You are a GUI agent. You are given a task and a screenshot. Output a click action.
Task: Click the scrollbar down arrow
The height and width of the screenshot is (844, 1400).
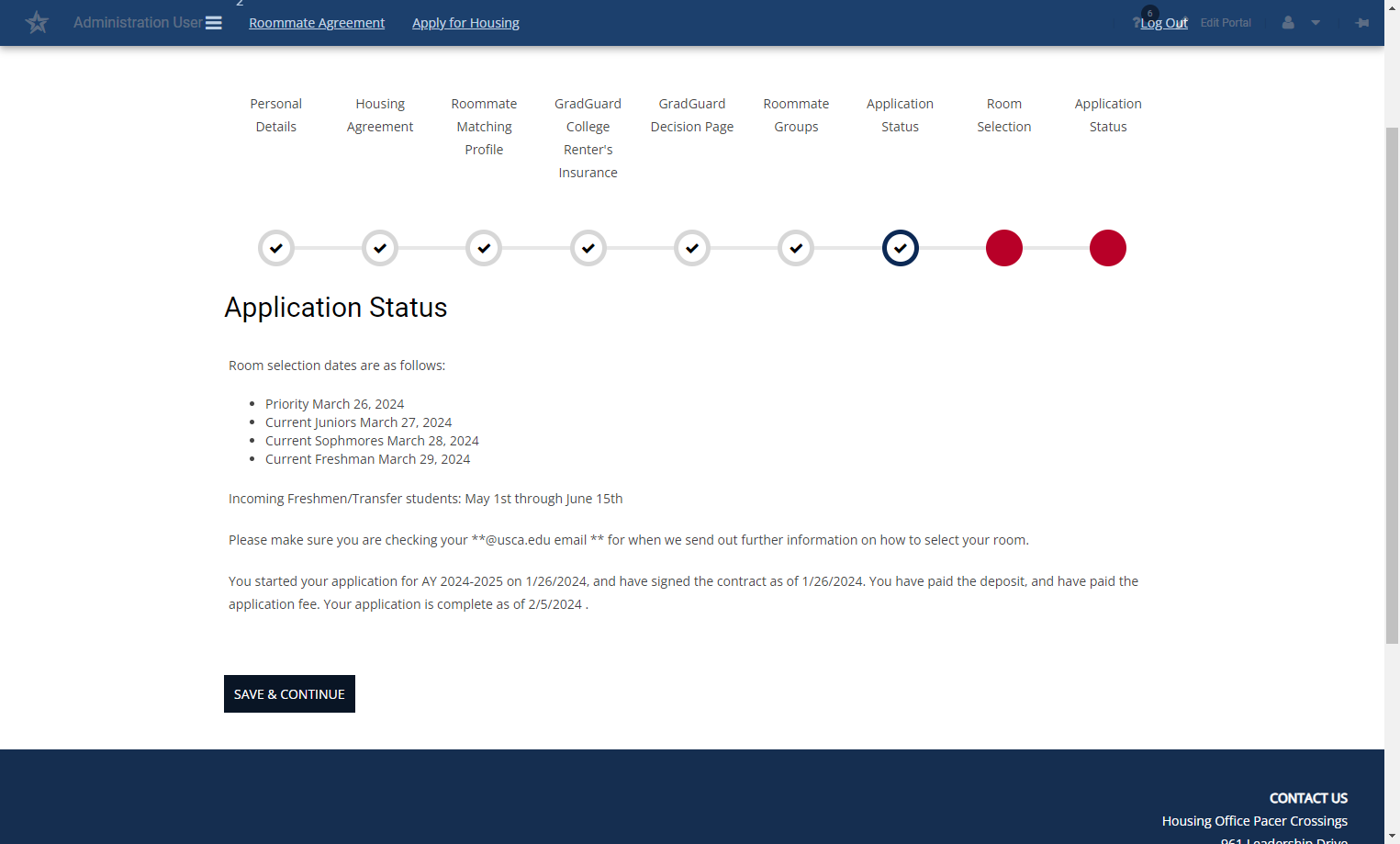[1392, 836]
